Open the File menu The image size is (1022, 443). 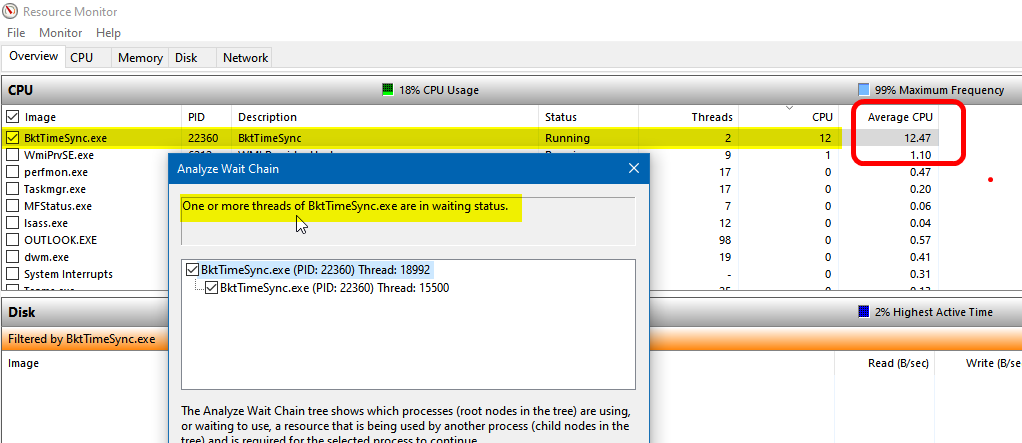point(16,33)
